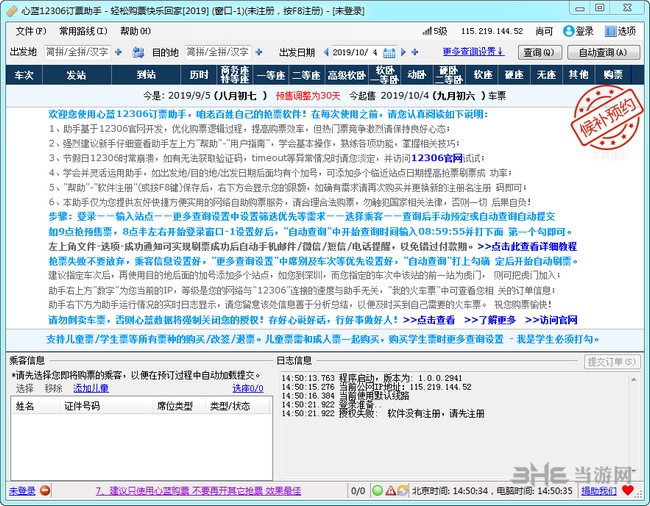Click the 未登录 status link
This screenshot has height=506, width=650.
click(x=22, y=491)
